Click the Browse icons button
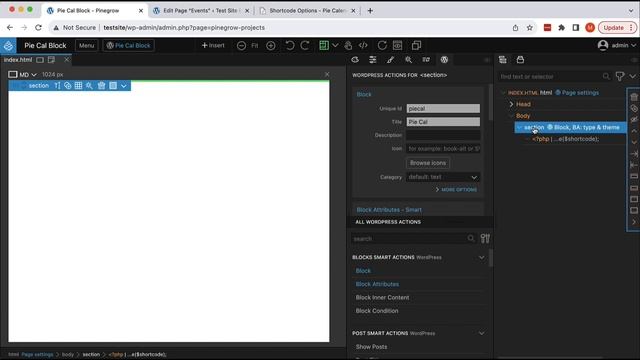 [428, 163]
